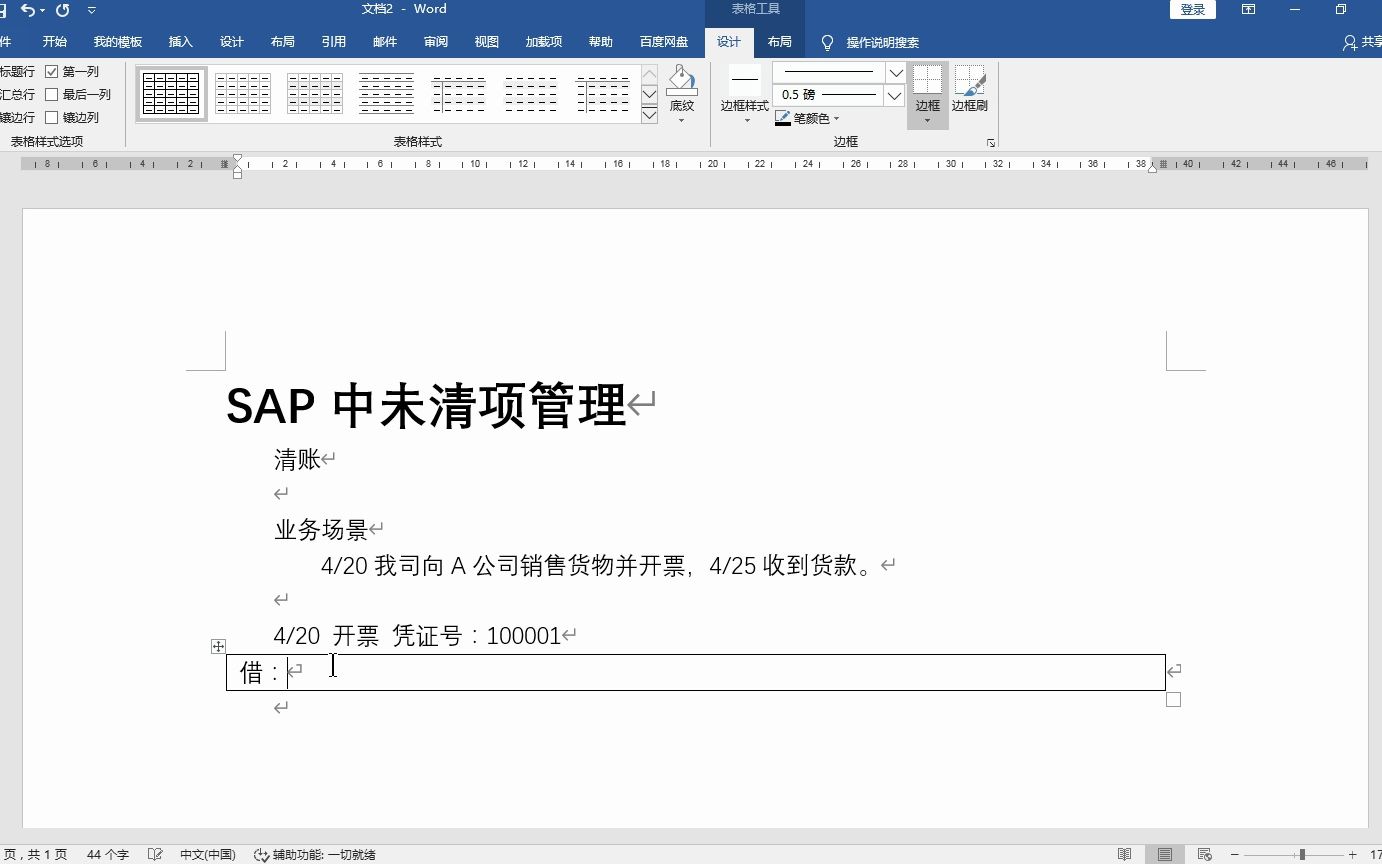Open the borders dialog launcher
The width and height of the screenshot is (1382, 864).
click(991, 143)
